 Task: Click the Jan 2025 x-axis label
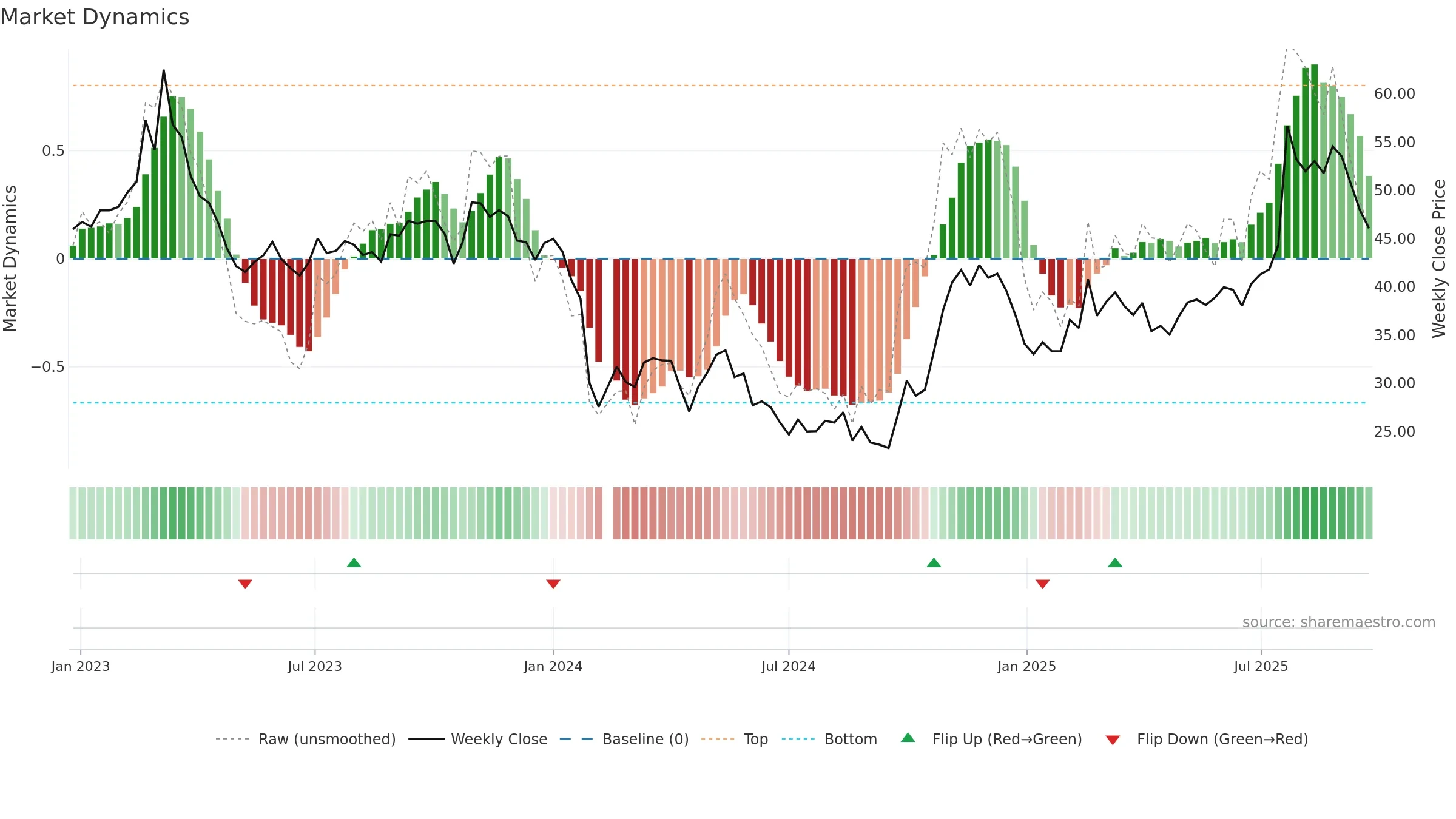pyautogui.click(x=1027, y=666)
